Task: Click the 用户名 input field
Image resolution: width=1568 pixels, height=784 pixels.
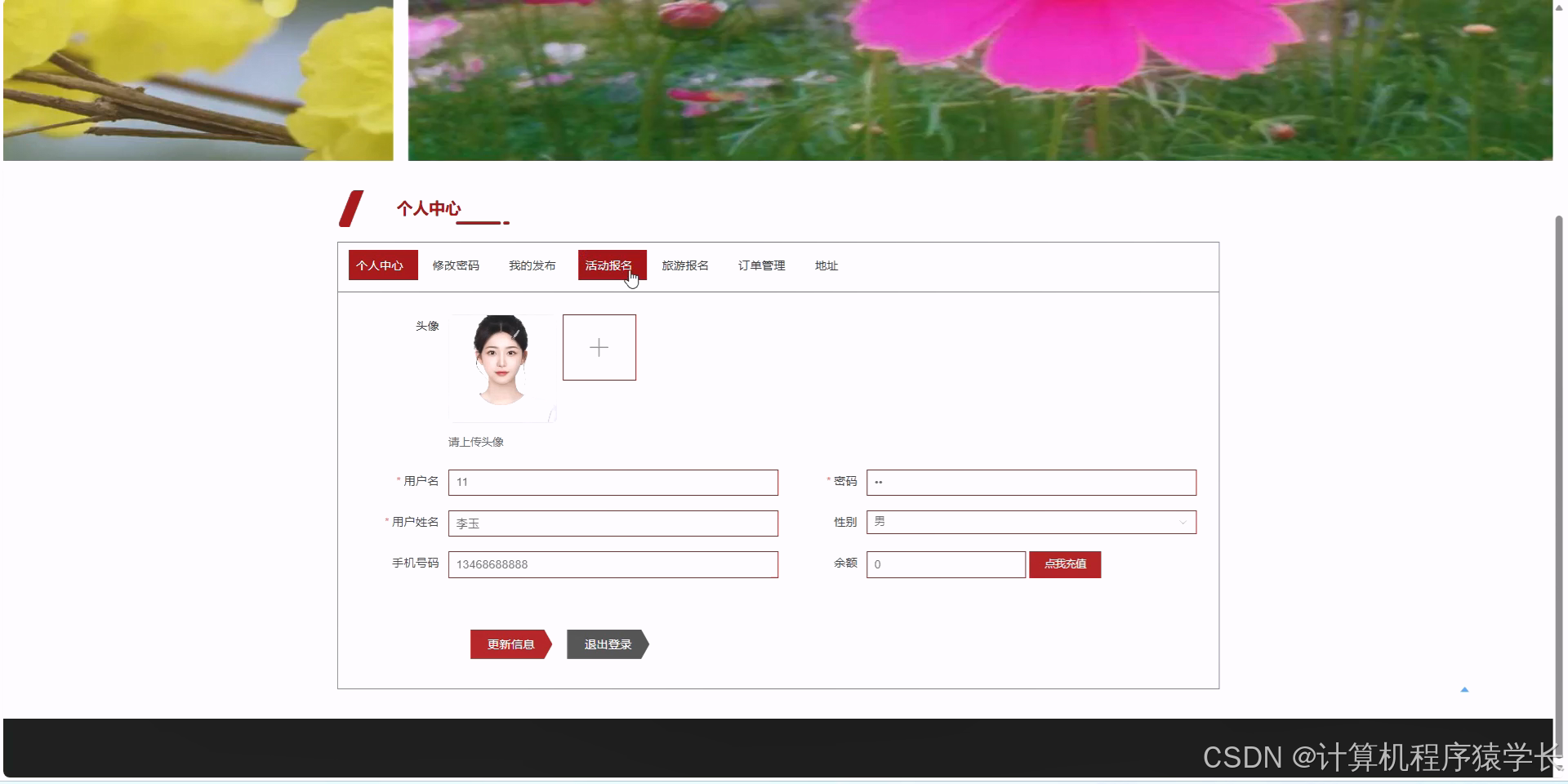Action: click(612, 483)
